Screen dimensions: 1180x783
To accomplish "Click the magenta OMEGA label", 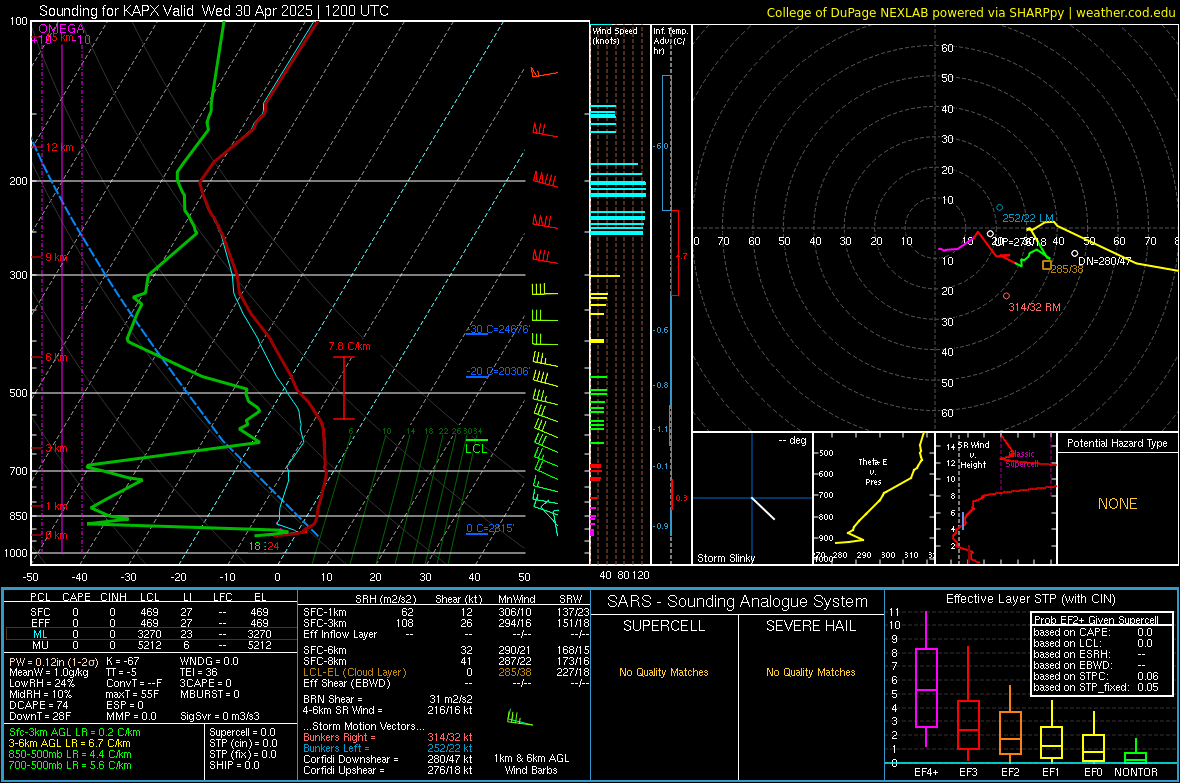I will click(x=61, y=29).
